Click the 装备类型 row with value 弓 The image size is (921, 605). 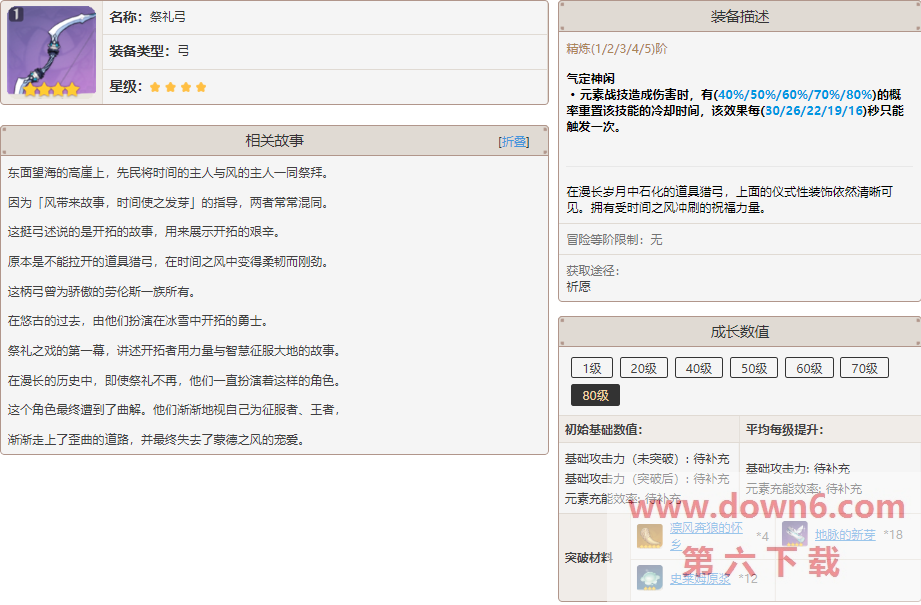coord(325,52)
